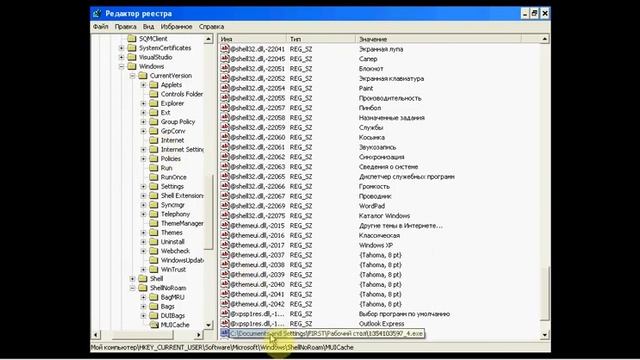640x360 pixels.
Task: Open the Правка menu
Action: tap(125, 27)
